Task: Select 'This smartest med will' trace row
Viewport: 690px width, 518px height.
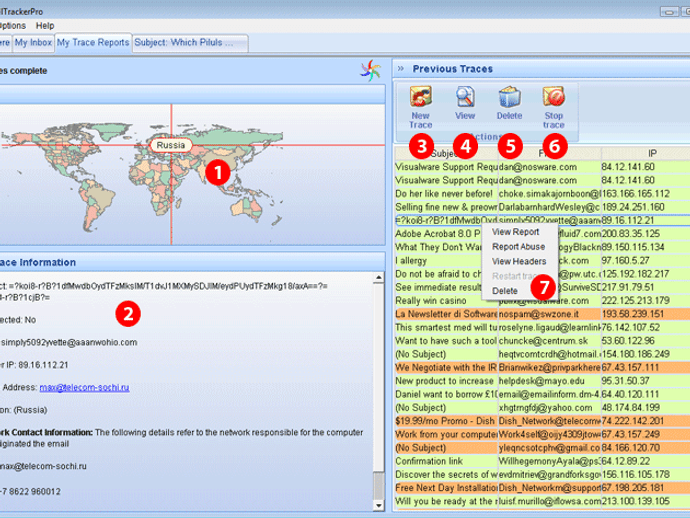Action: (543, 327)
